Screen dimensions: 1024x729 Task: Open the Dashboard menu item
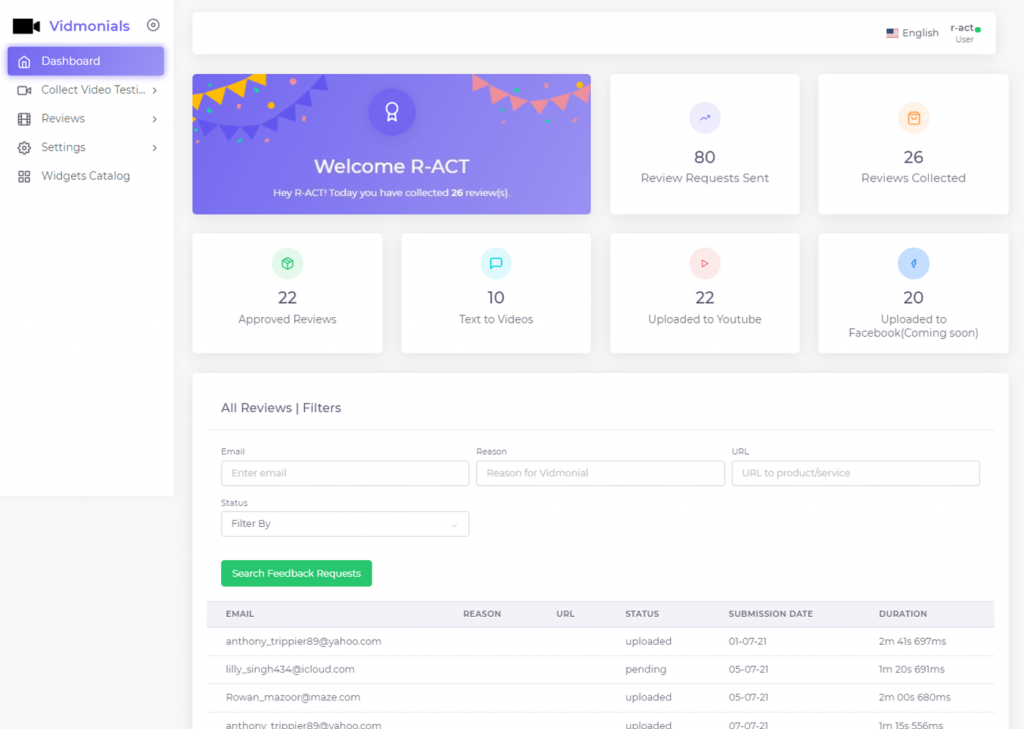click(86, 61)
